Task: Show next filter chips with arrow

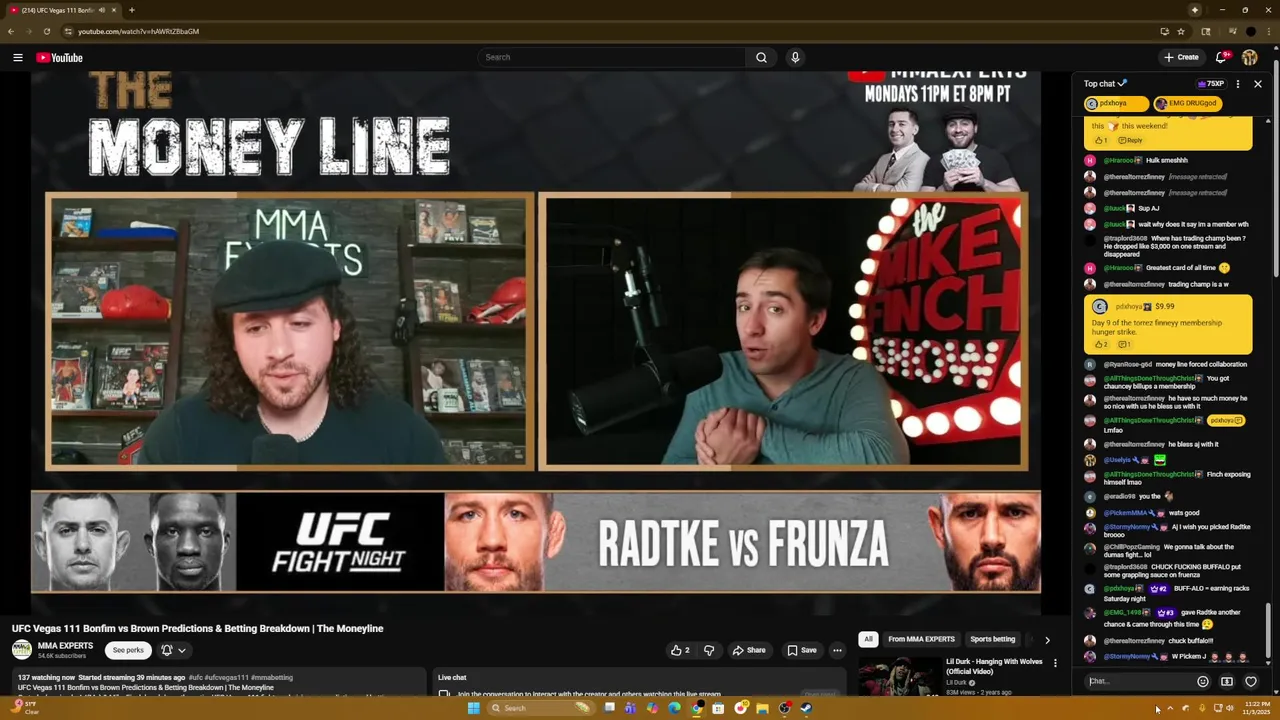Action: (x=1047, y=639)
